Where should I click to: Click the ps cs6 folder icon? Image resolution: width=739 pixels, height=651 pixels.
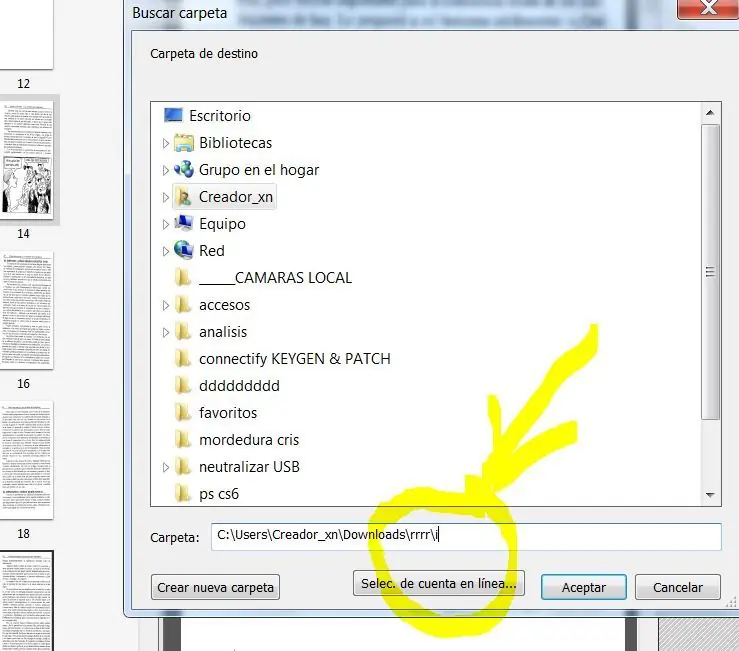pos(182,494)
